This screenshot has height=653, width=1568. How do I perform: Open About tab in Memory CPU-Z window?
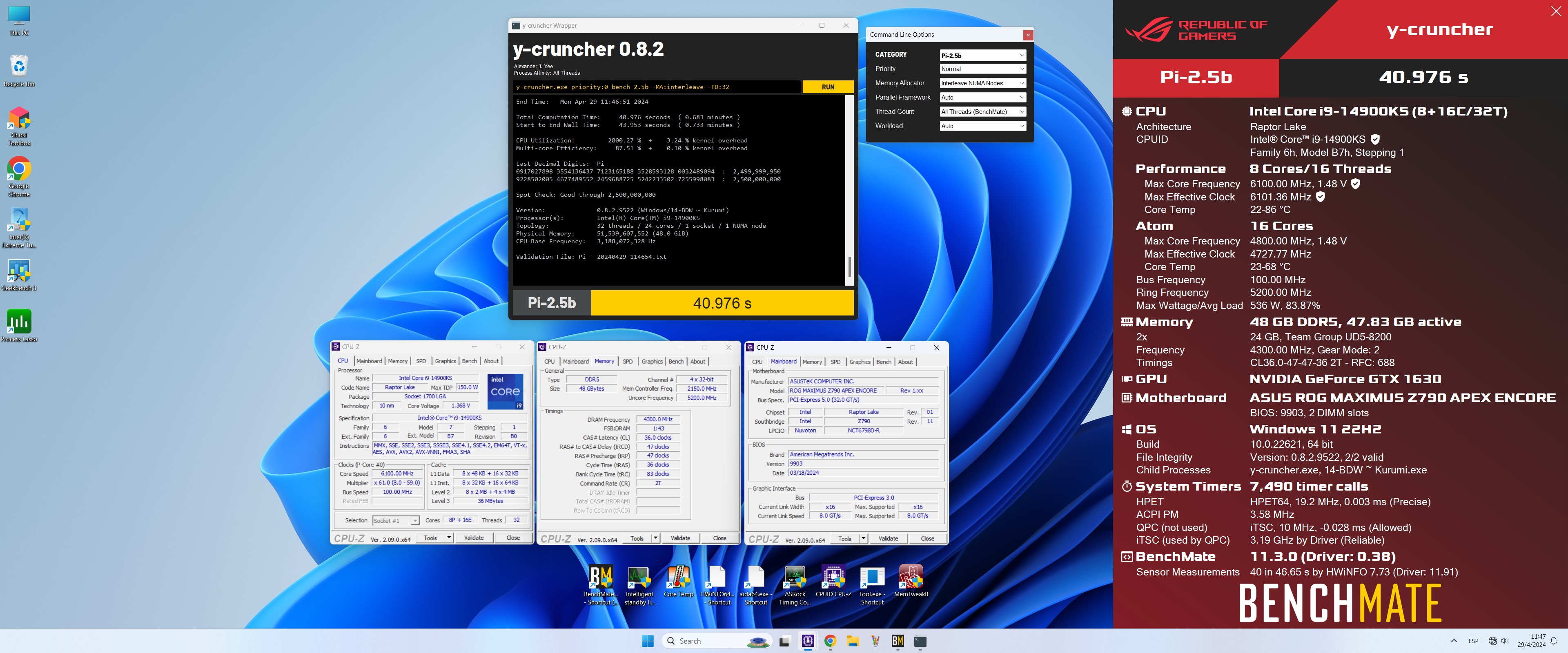point(697,362)
